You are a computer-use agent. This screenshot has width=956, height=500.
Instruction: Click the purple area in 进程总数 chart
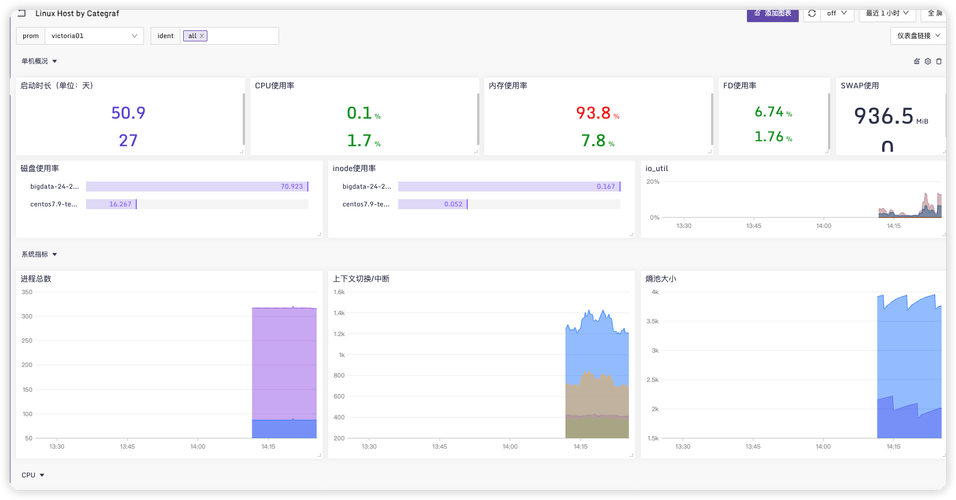pos(284,363)
